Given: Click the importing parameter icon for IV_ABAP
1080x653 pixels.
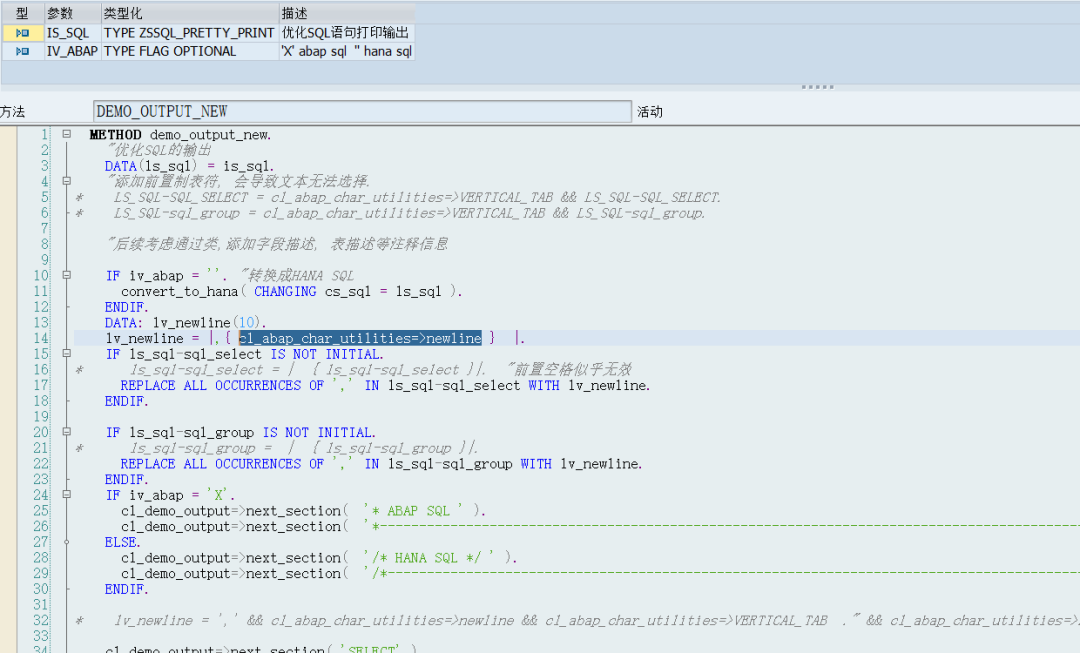Looking at the screenshot, I should [22, 51].
